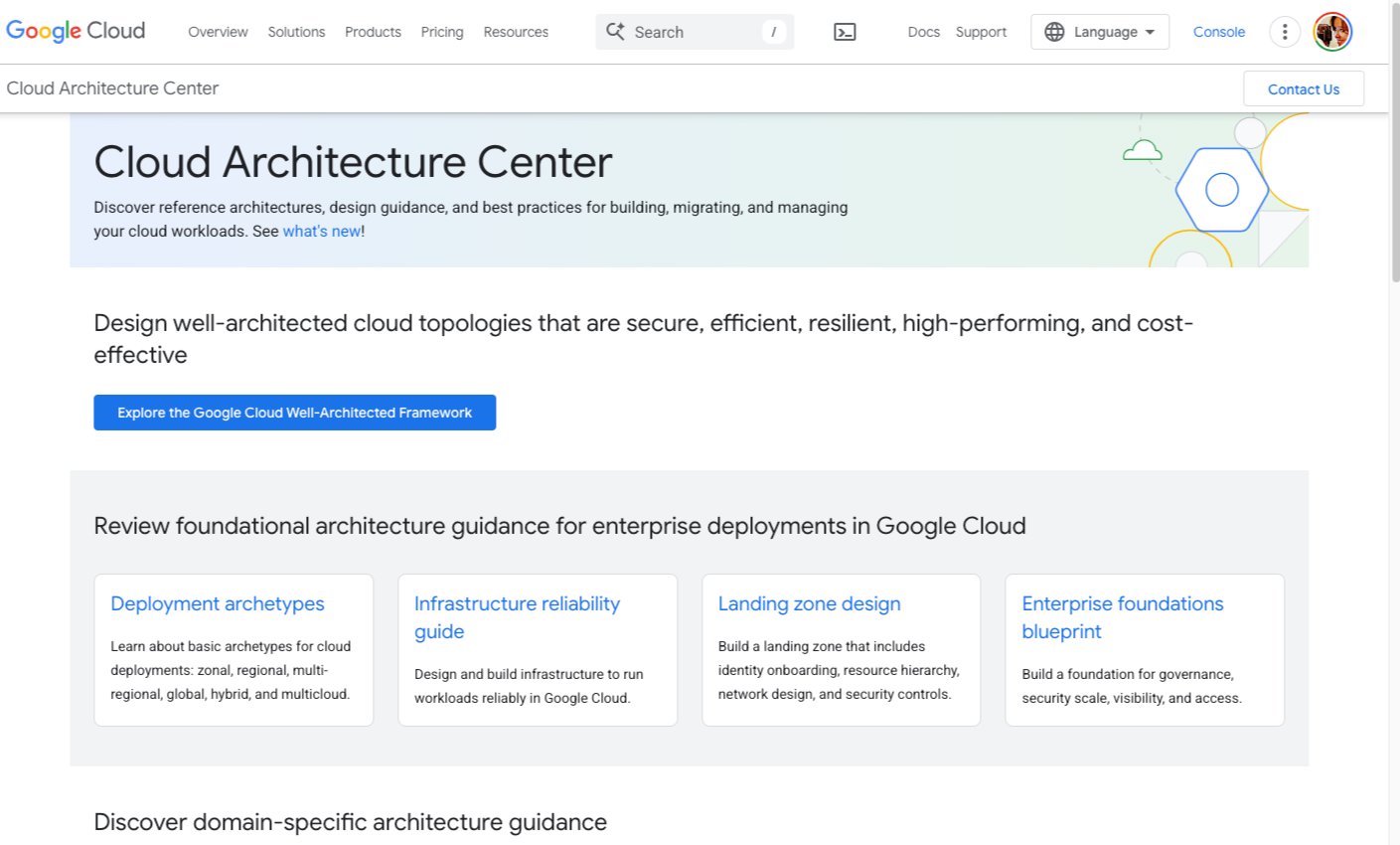
Task: Explore the Google Cloud Well-Architected Framework button
Action: coord(294,413)
